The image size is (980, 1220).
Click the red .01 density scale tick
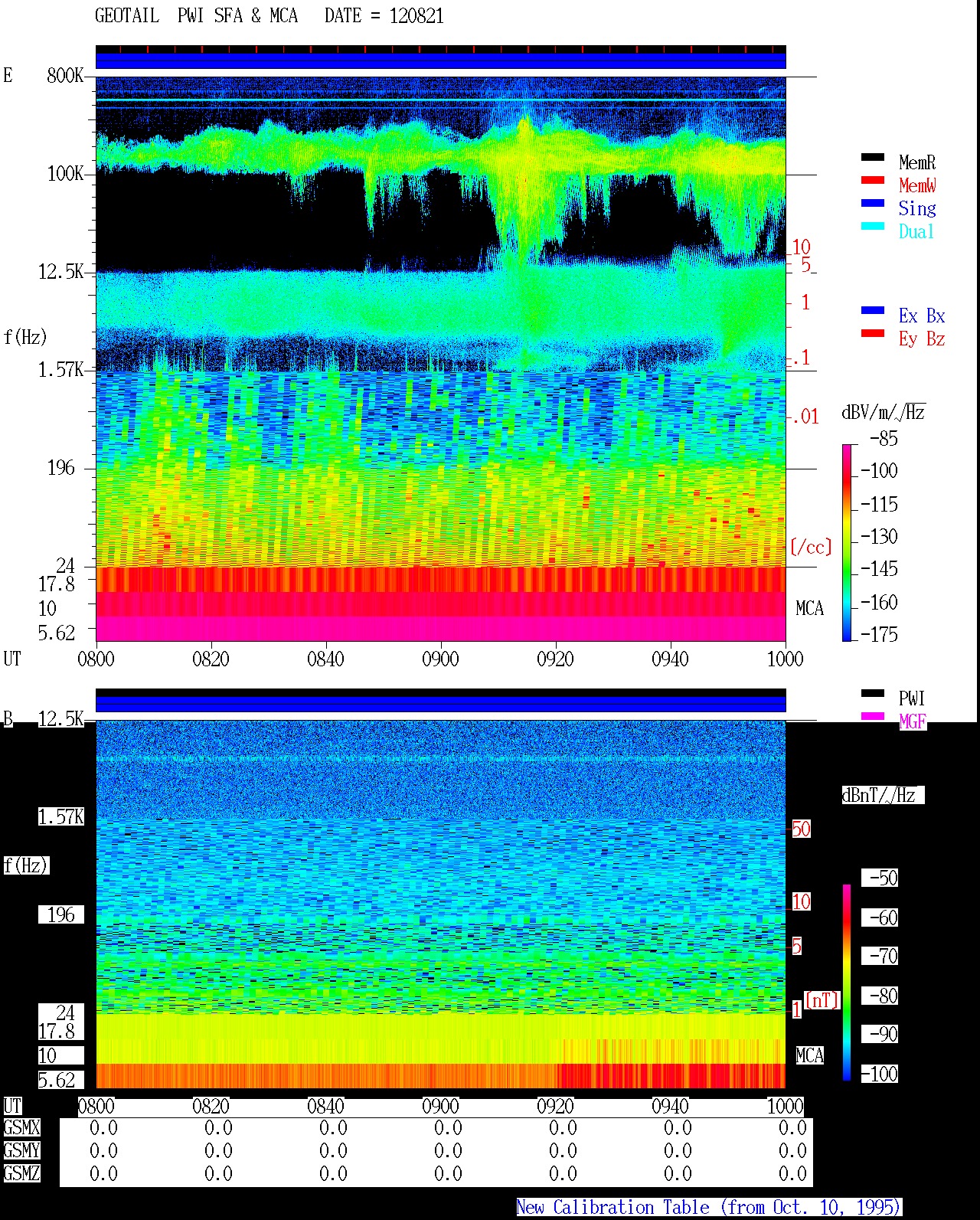pos(805,417)
